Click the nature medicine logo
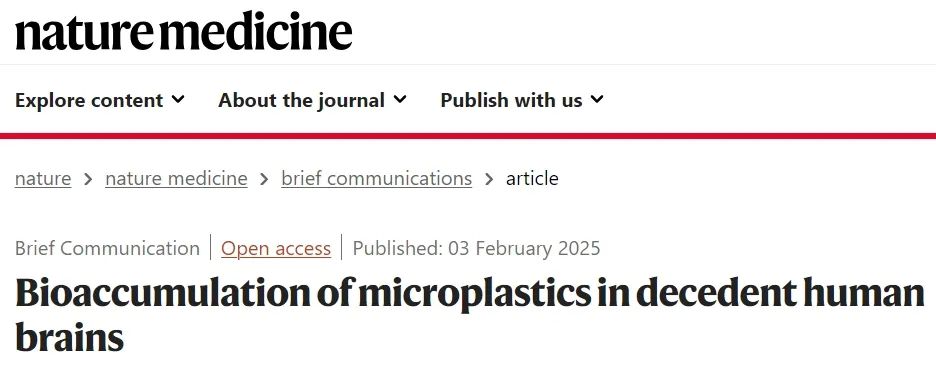The width and height of the screenshot is (936, 372). pos(183,32)
